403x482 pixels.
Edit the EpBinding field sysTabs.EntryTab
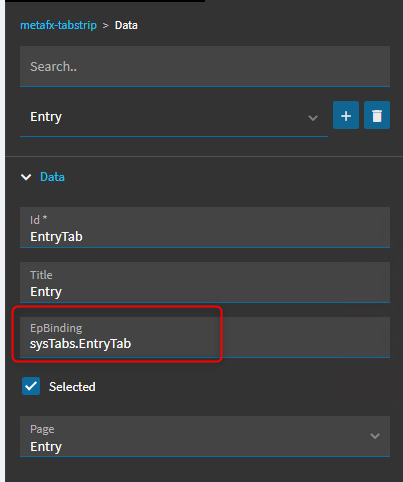point(205,337)
